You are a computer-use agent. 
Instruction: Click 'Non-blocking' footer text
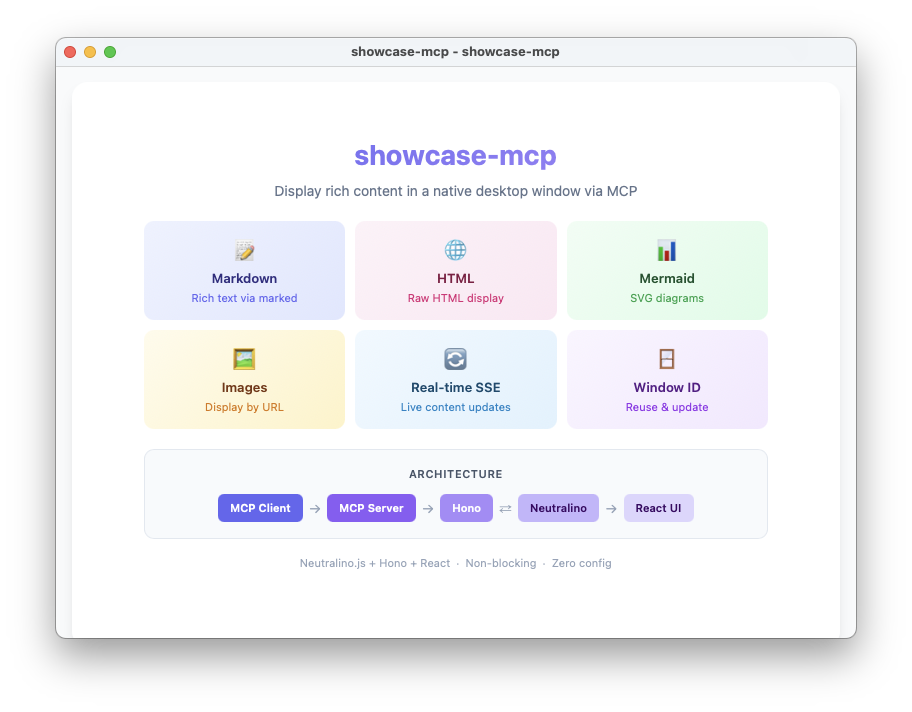(x=501, y=563)
